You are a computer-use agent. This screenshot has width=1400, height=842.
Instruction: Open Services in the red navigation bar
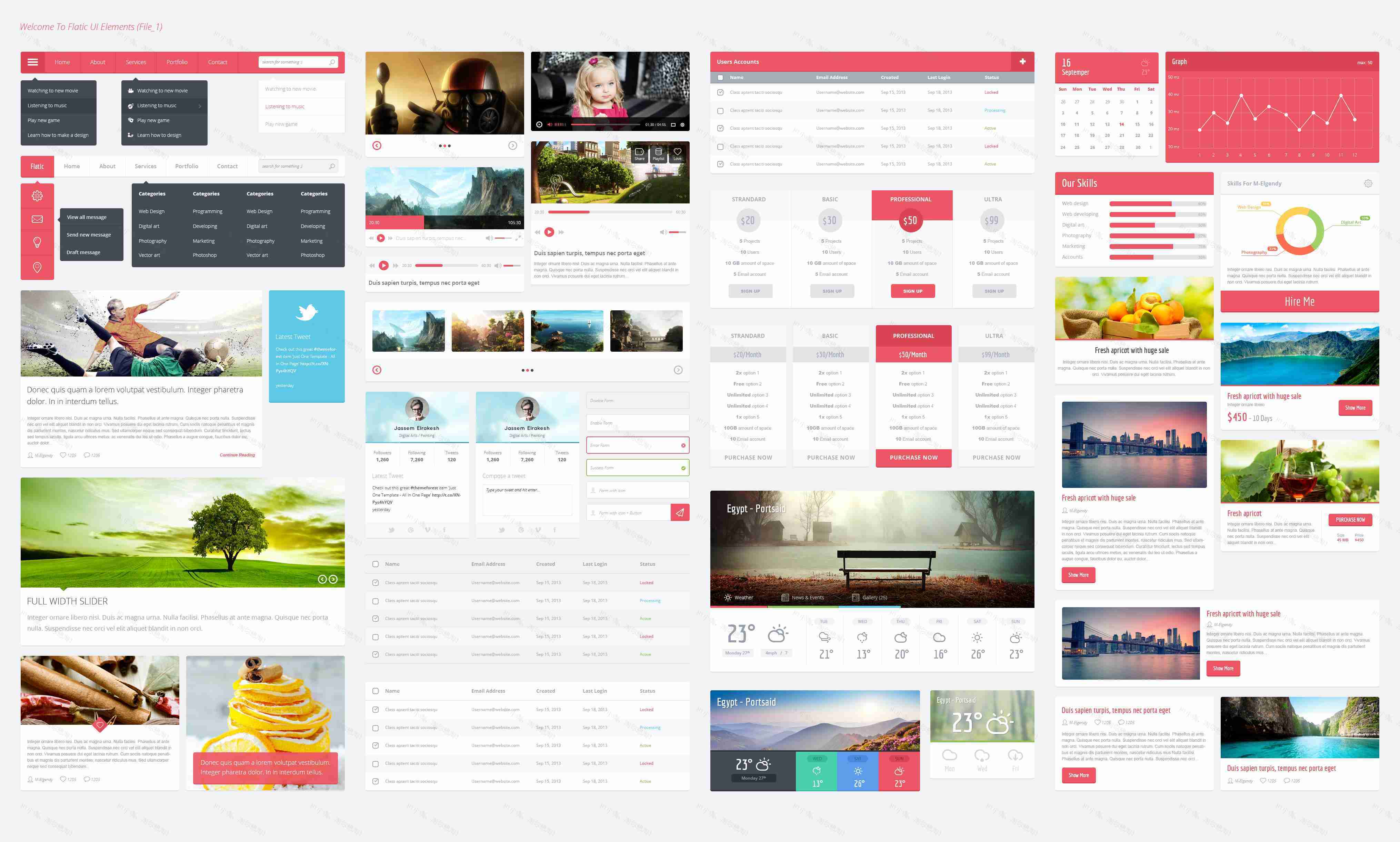(x=136, y=62)
